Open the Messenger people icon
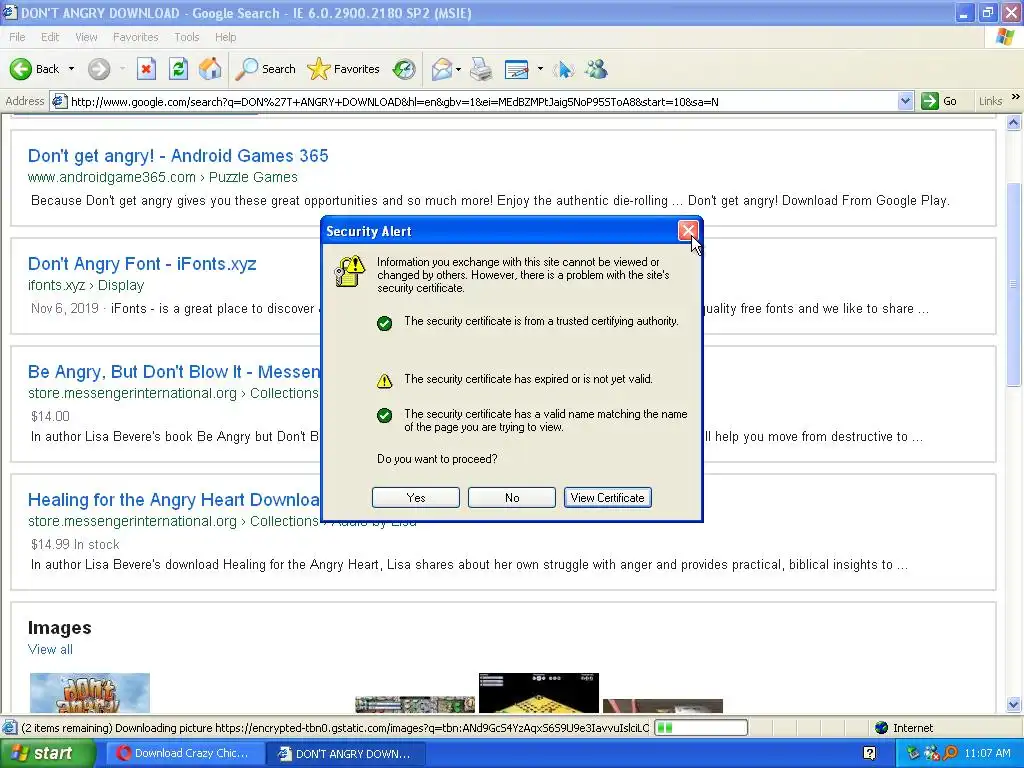 tap(596, 69)
